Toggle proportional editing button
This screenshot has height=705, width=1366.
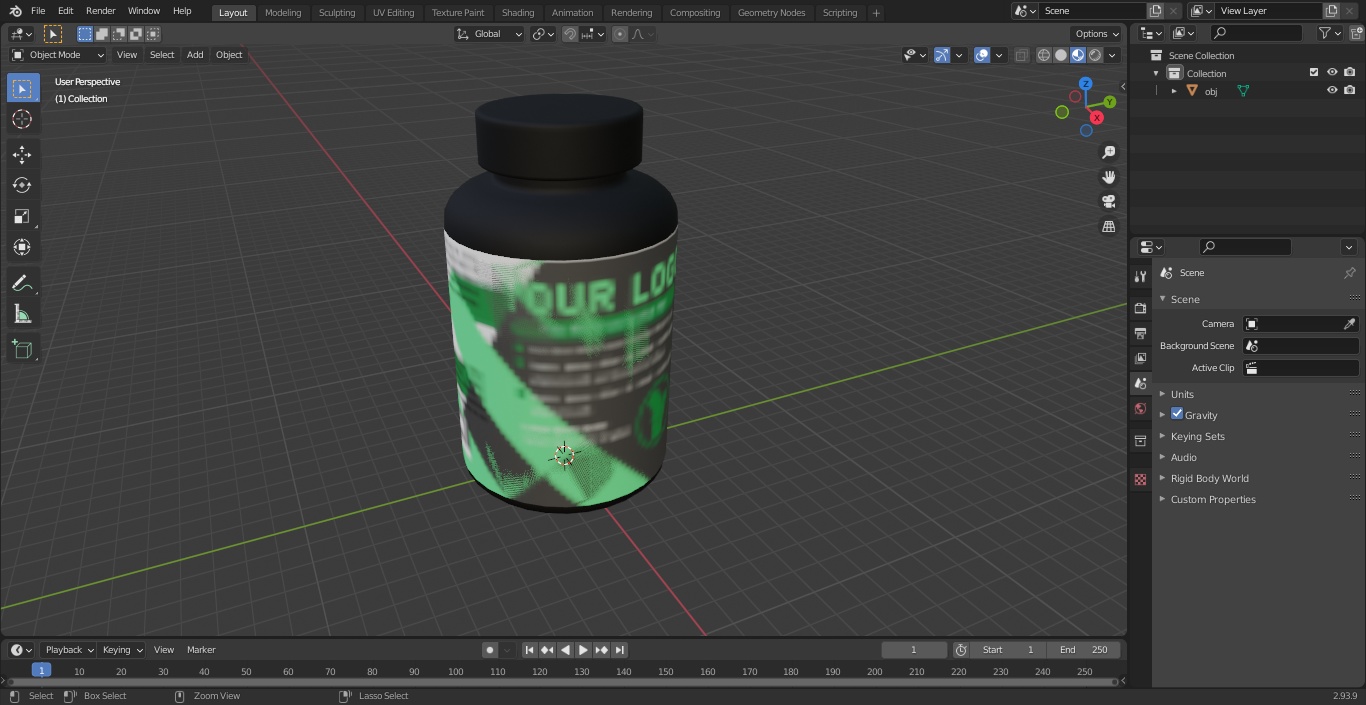click(x=620, y=34)
